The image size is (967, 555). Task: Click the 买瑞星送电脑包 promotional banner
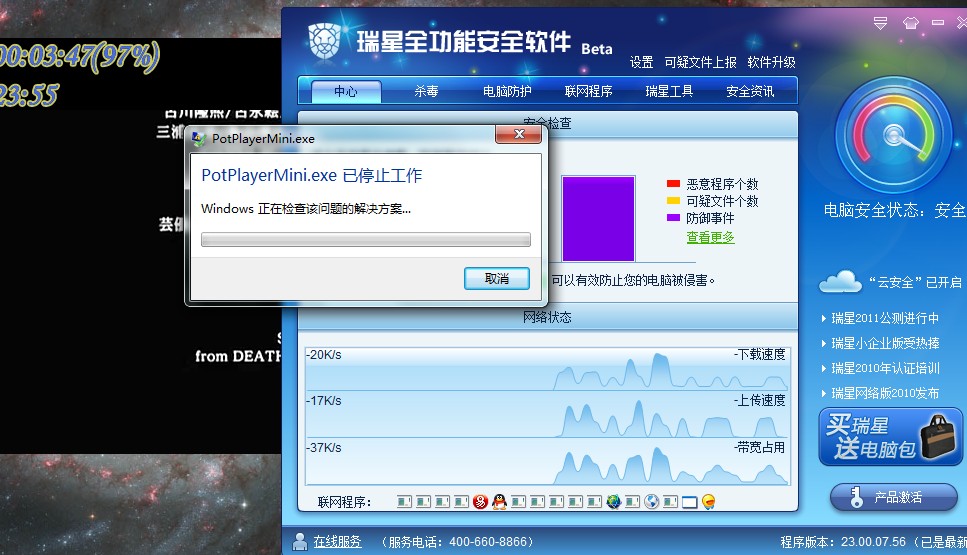(891, 437)
